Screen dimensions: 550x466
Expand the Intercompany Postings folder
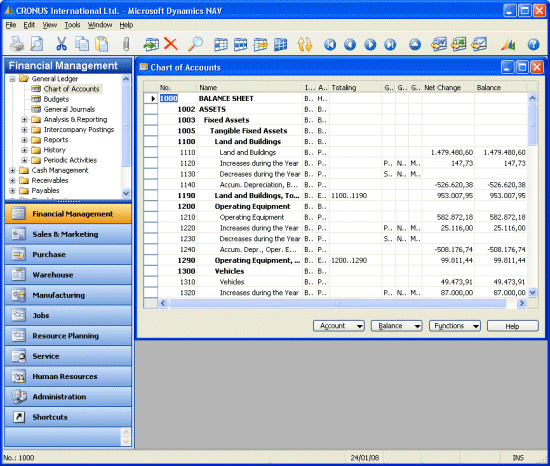click(24, 130)
